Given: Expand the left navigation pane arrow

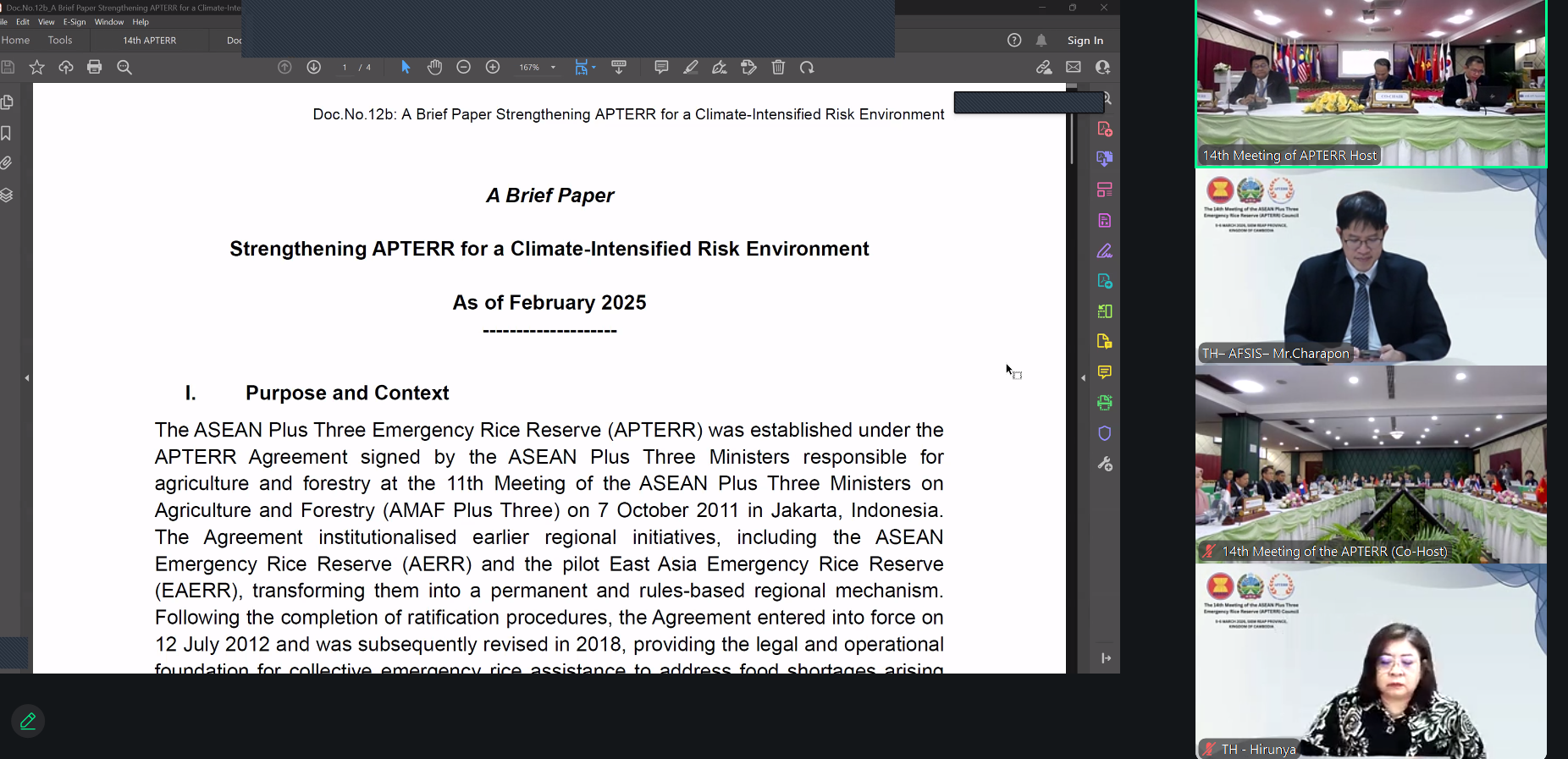Looking at the screenshot, I should tap(27, 378).
